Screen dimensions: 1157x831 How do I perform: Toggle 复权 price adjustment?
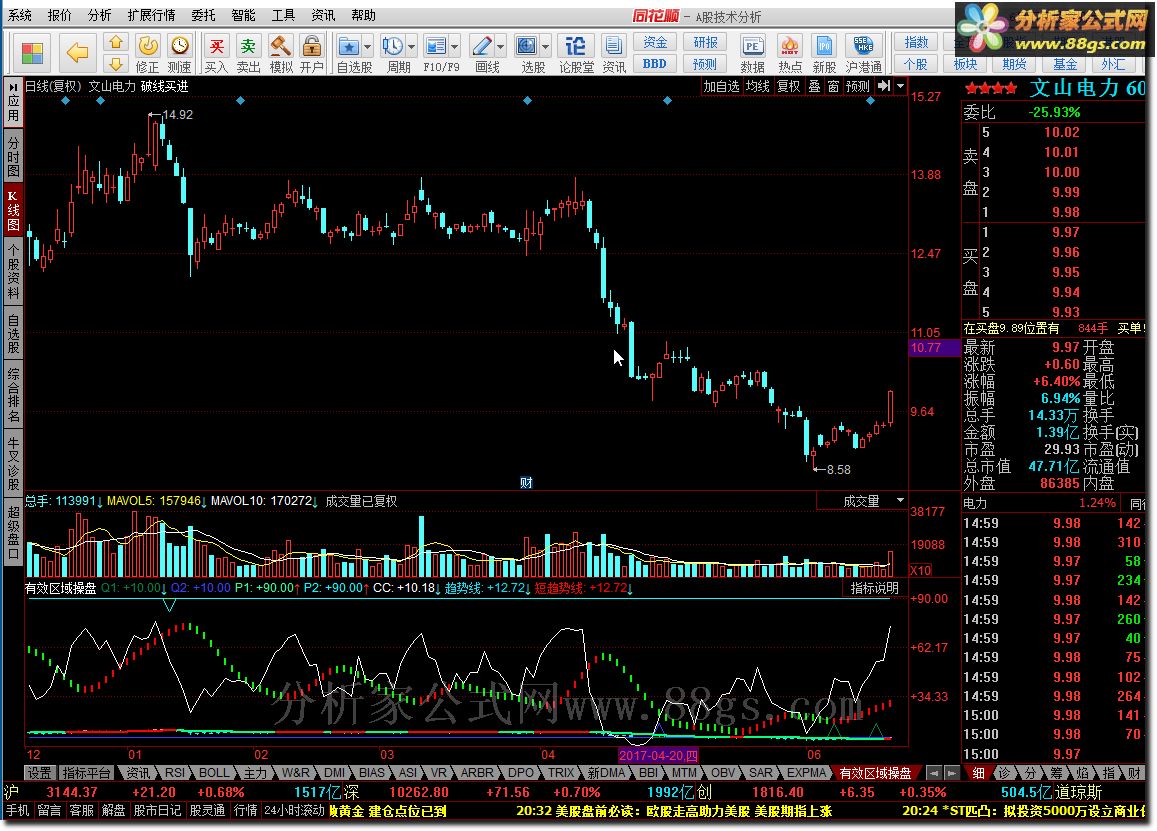pyautogui.click(x=788, y=86)
